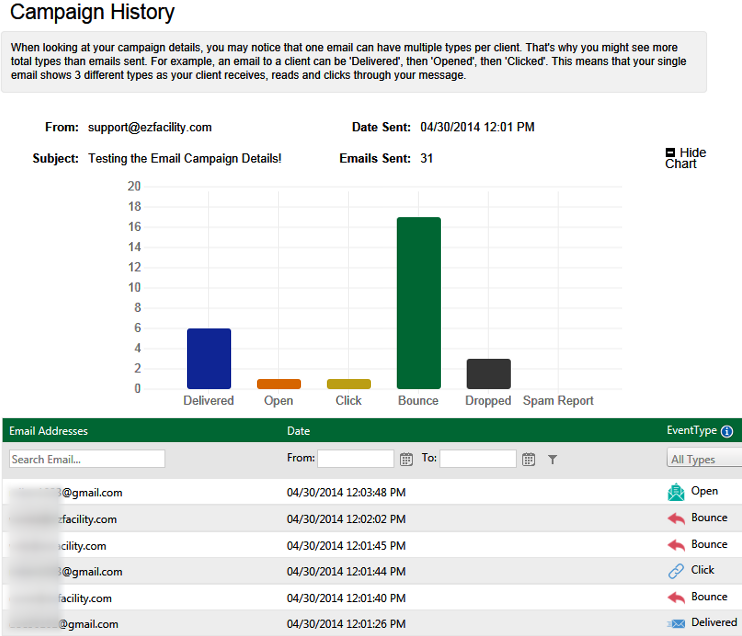
Task: Sort by EventType column header
Action: (x=691, y=431)
